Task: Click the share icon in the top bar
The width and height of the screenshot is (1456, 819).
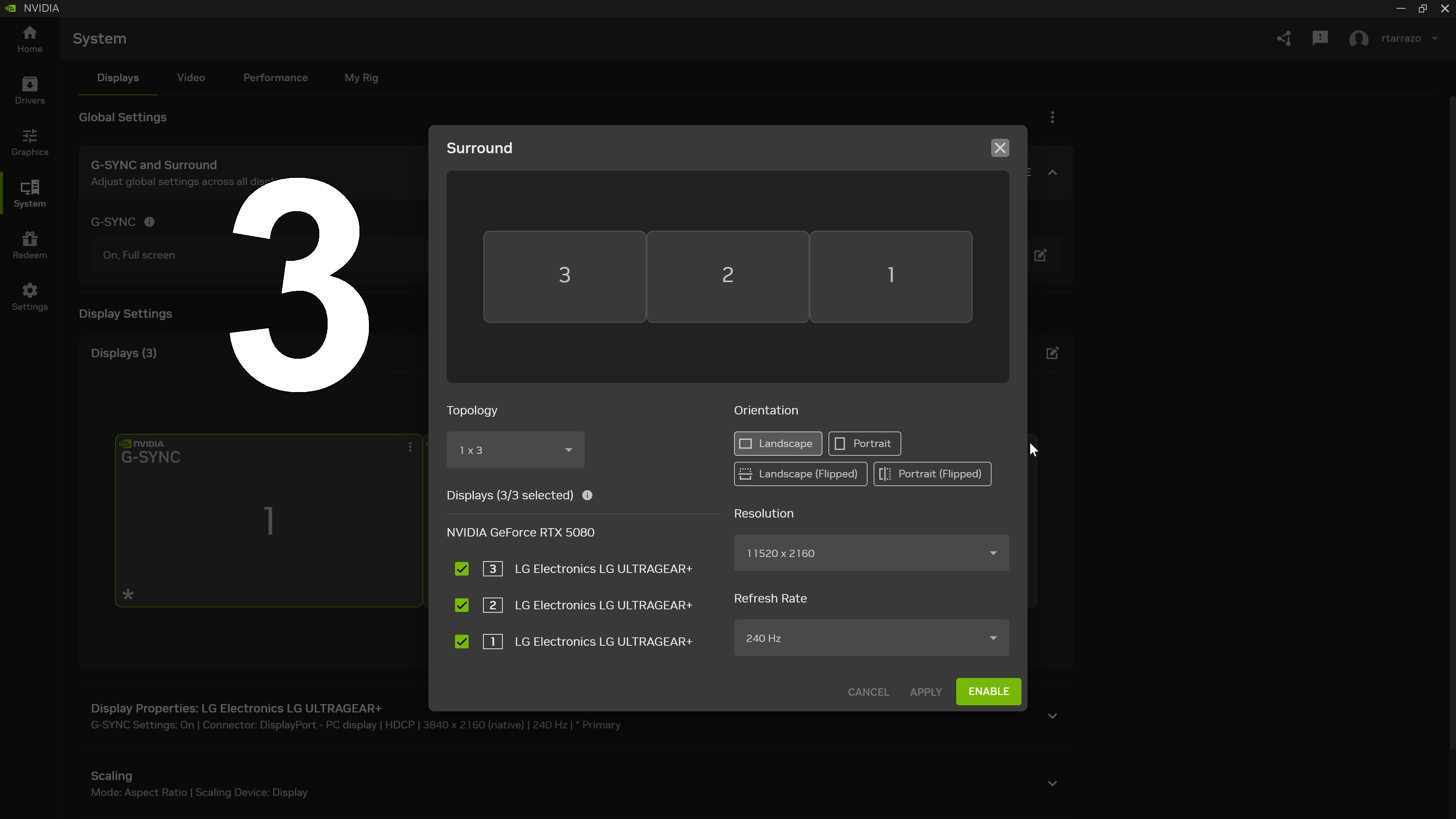Action: (x=1283, y=38)
